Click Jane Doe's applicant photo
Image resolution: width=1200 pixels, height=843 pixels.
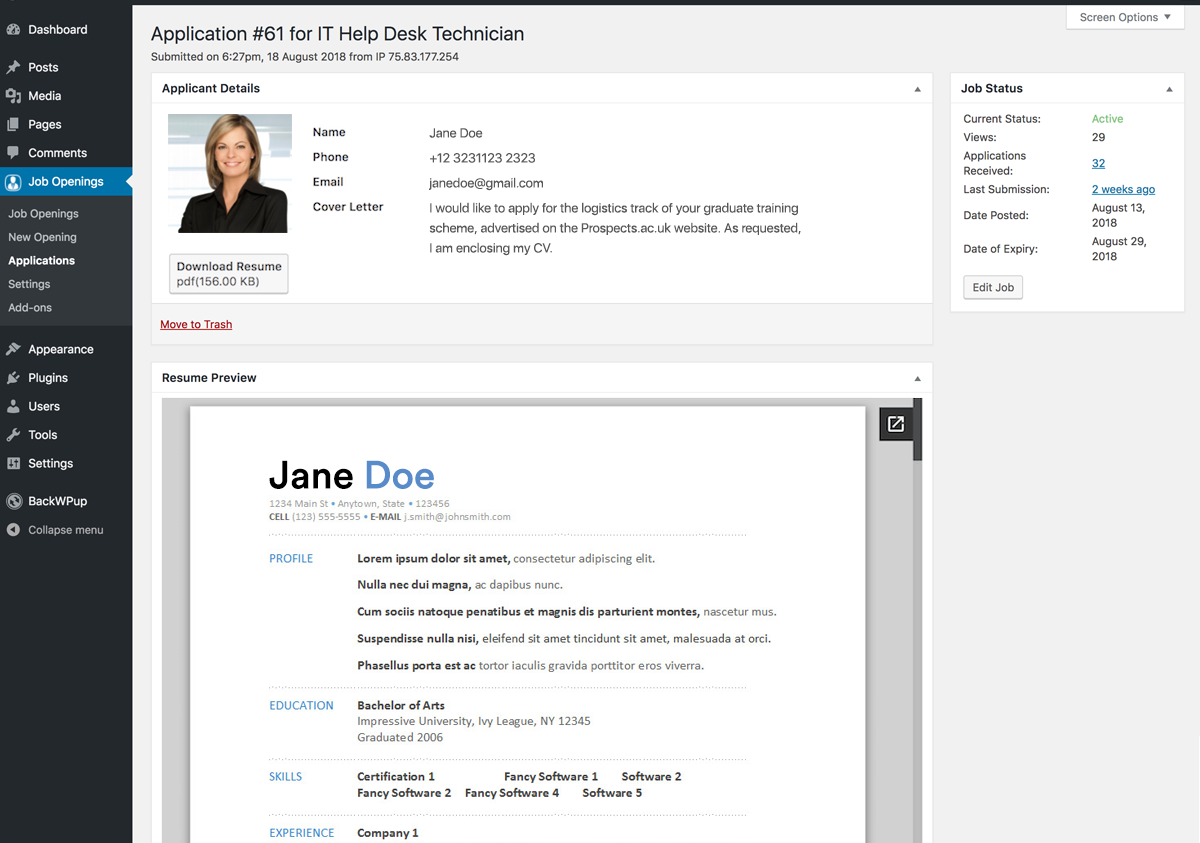(x=229, y=173)
